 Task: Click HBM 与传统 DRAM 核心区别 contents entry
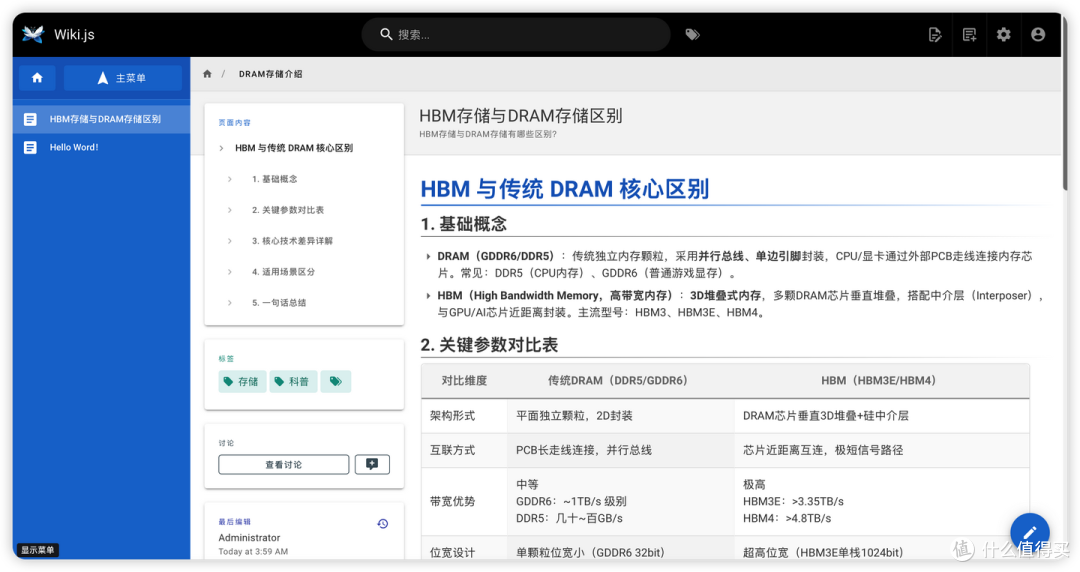pyautogui.click(x=294, y=148)
